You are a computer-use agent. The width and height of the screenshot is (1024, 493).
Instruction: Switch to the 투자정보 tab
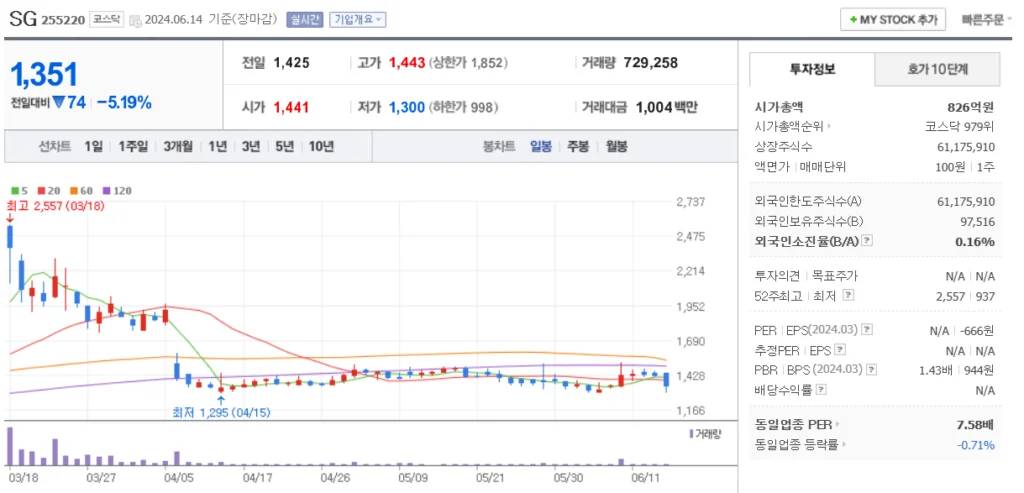(812, 69)
